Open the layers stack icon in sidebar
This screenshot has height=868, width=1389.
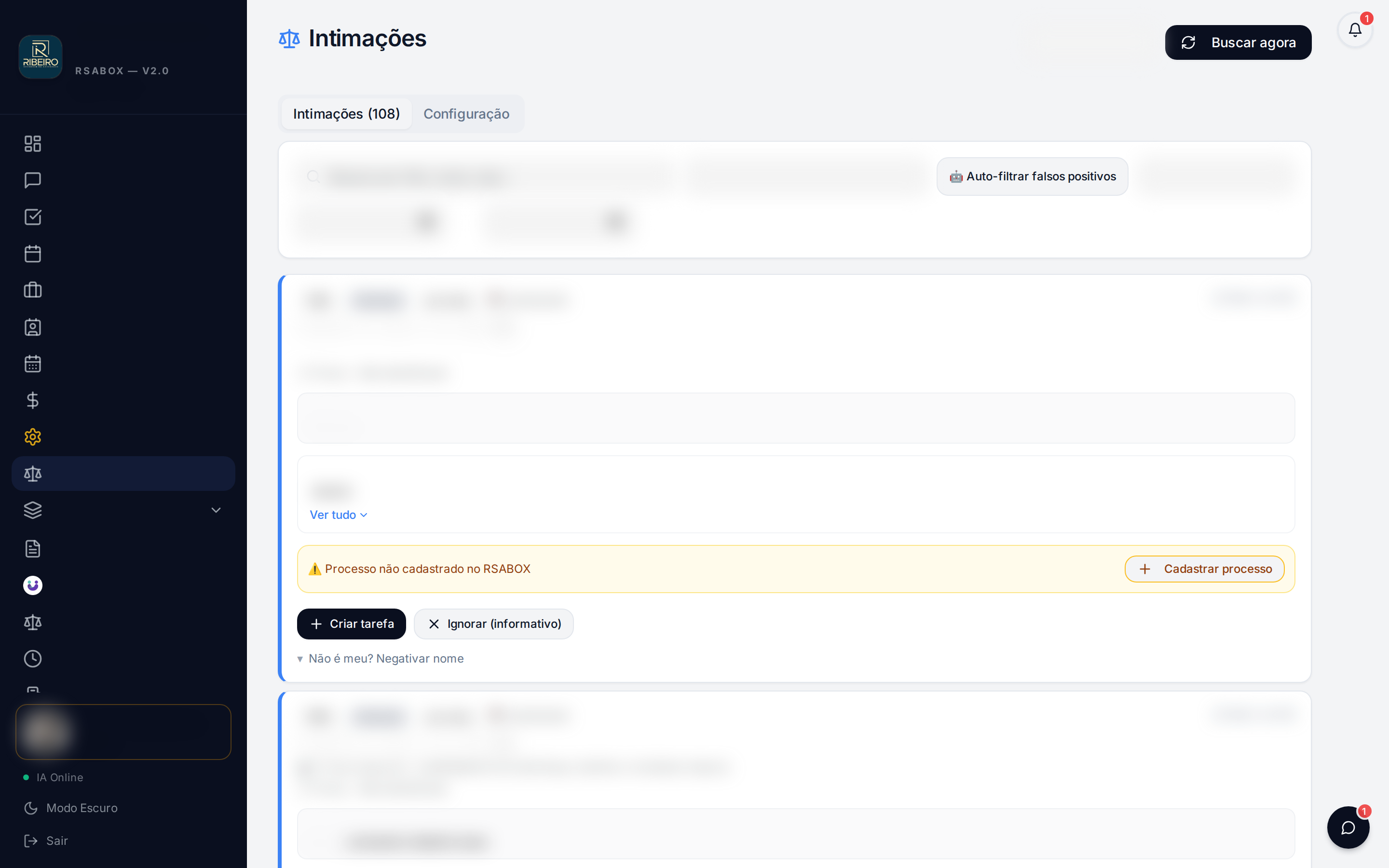(x=33, y=510)
